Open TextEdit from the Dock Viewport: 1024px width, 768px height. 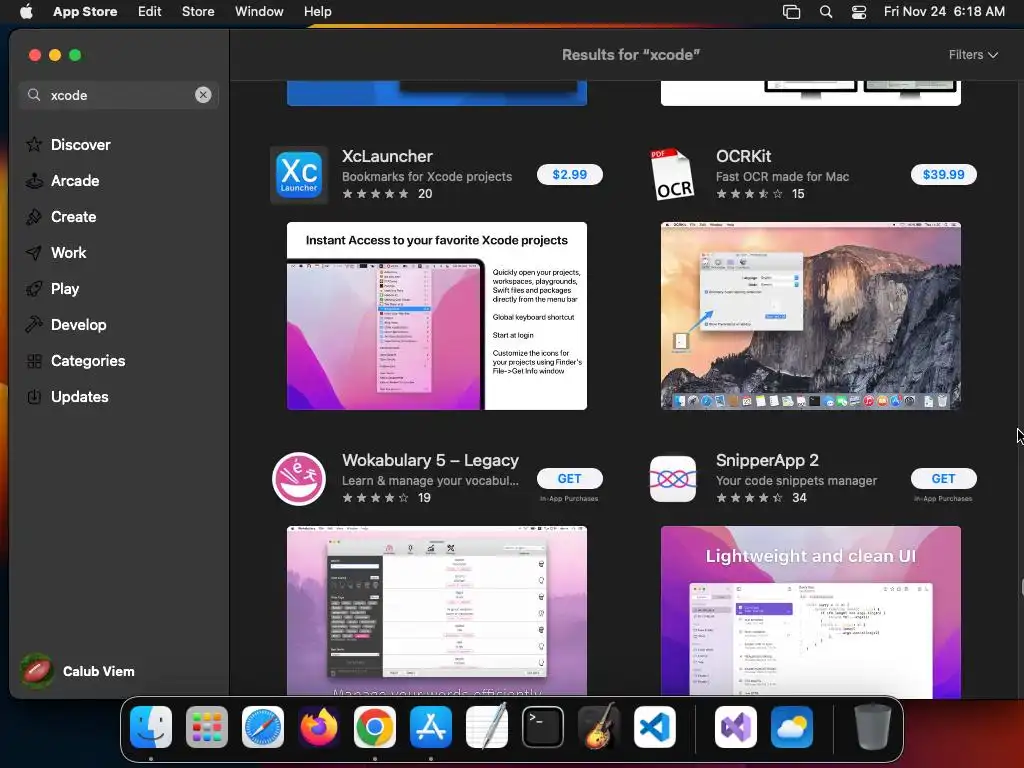487,727
